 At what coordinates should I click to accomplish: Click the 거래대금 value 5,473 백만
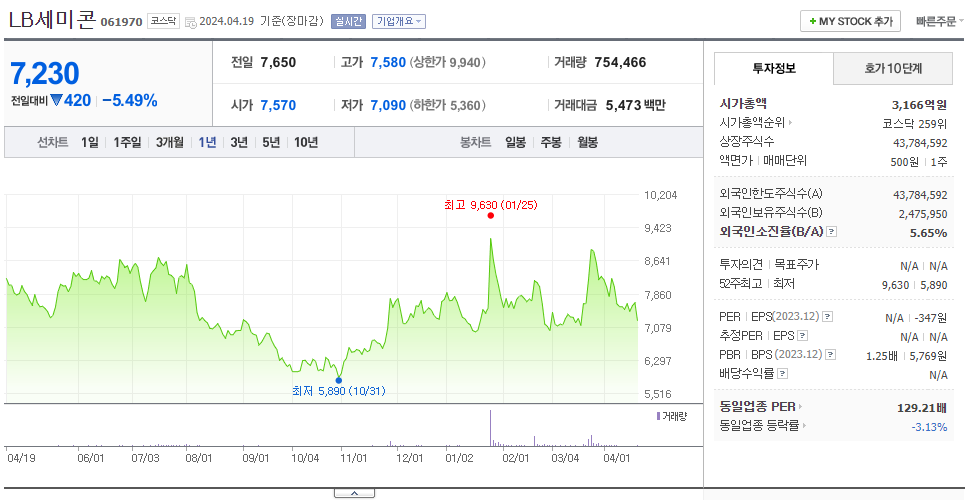pos(635,106)
